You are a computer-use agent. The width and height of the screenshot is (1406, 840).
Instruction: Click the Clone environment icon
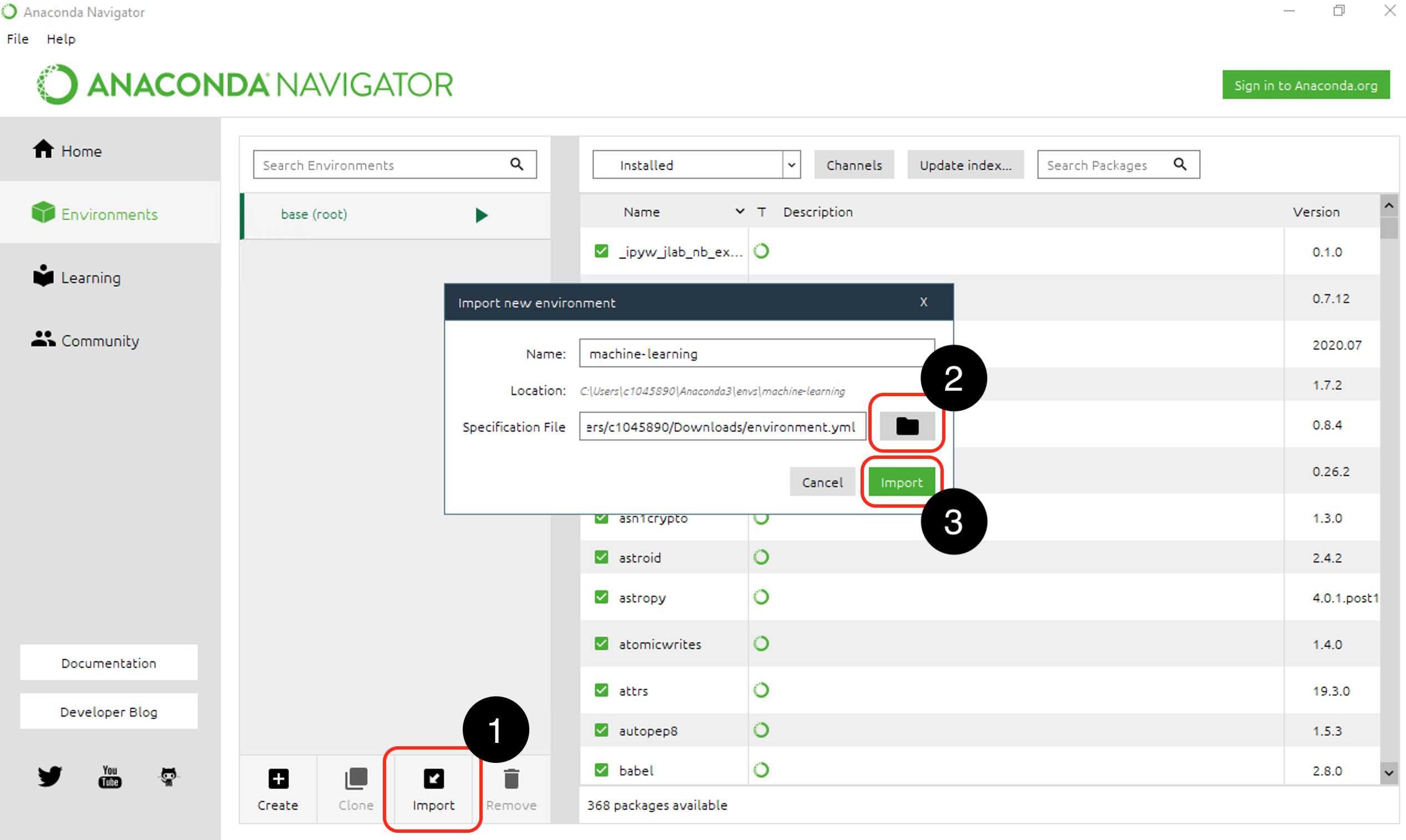[x=356, y=779]
